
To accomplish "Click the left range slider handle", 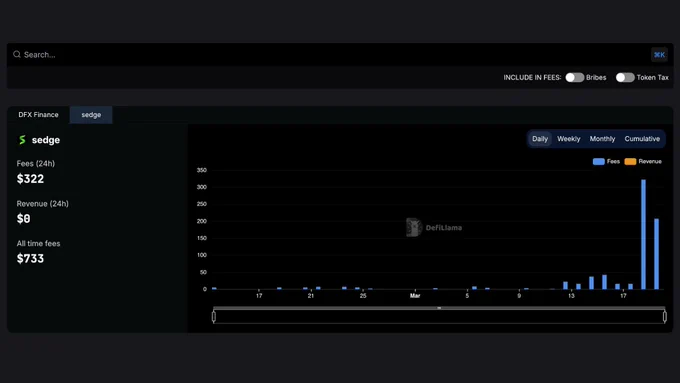I will [x=214, y=317].
